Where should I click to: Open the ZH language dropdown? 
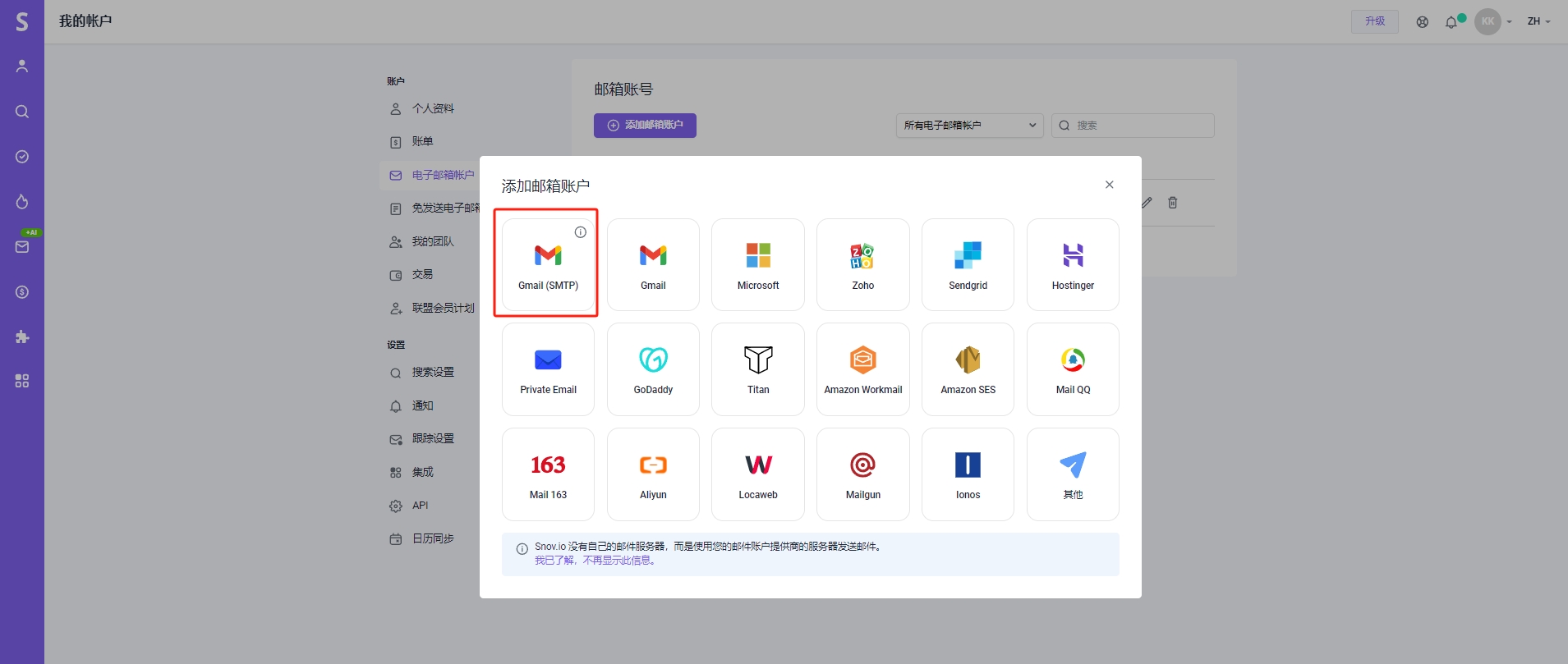(x=1538, y=21)
